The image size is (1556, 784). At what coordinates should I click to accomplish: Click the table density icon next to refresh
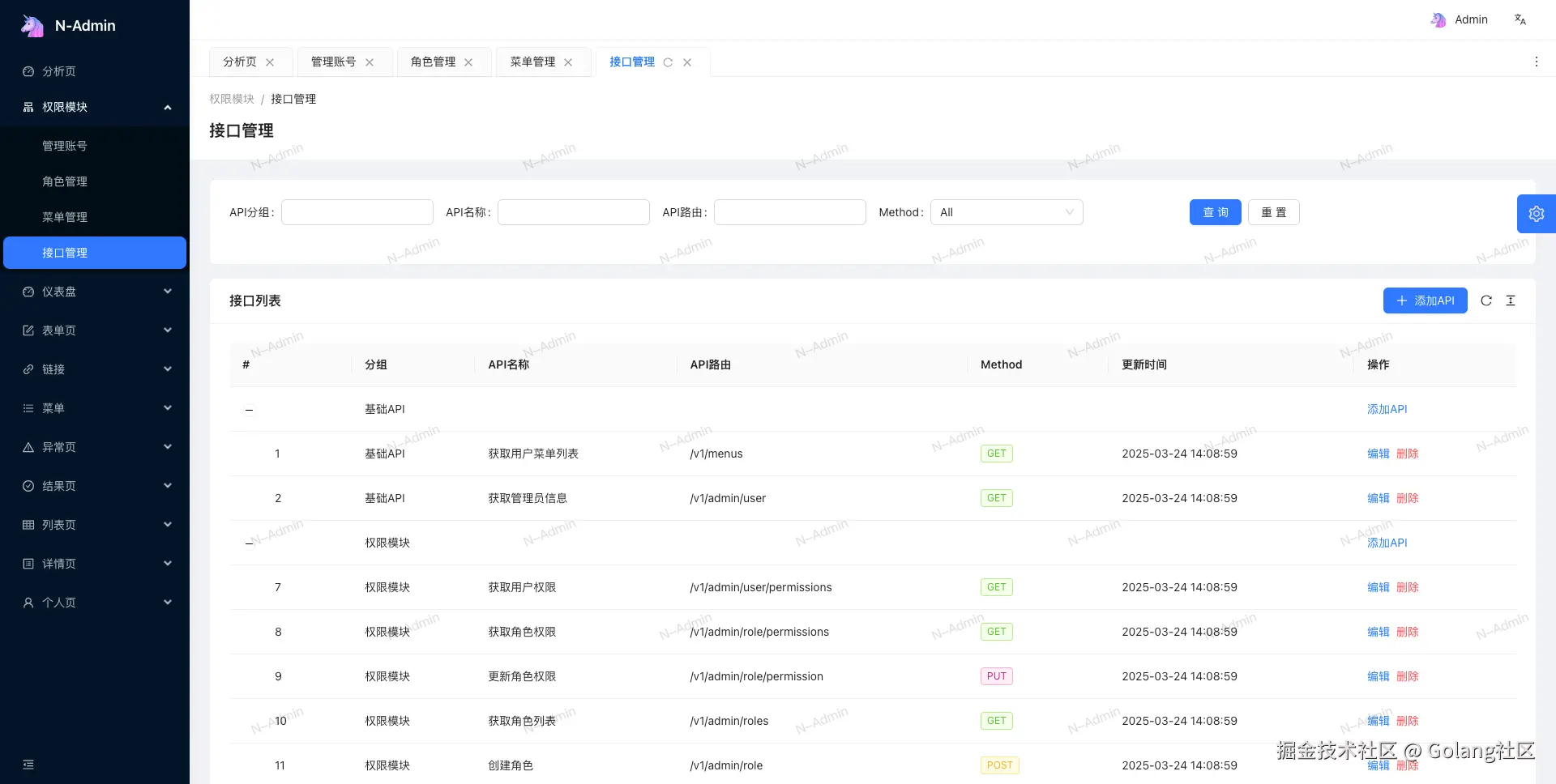tap(1511, 300)
